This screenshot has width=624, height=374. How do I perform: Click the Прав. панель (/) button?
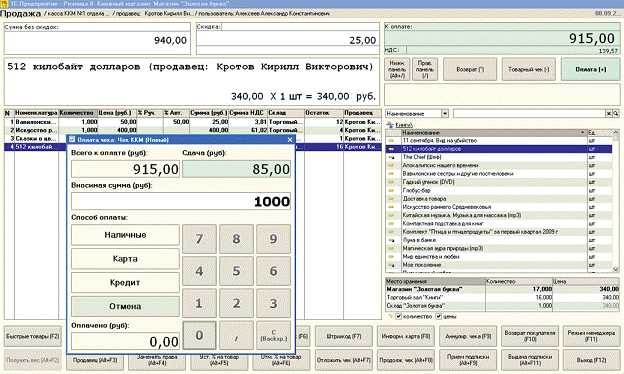click(425, 70)
